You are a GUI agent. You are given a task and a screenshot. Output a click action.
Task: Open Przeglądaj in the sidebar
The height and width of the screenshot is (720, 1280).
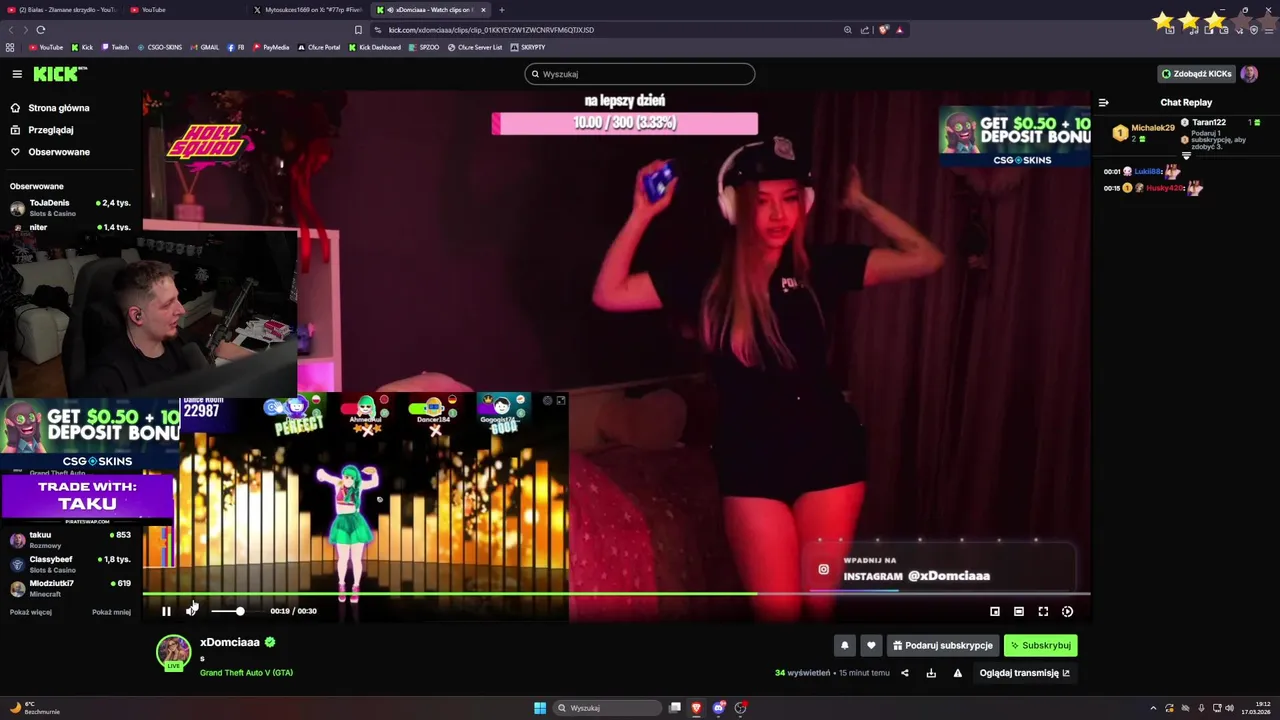pos(50,130)
